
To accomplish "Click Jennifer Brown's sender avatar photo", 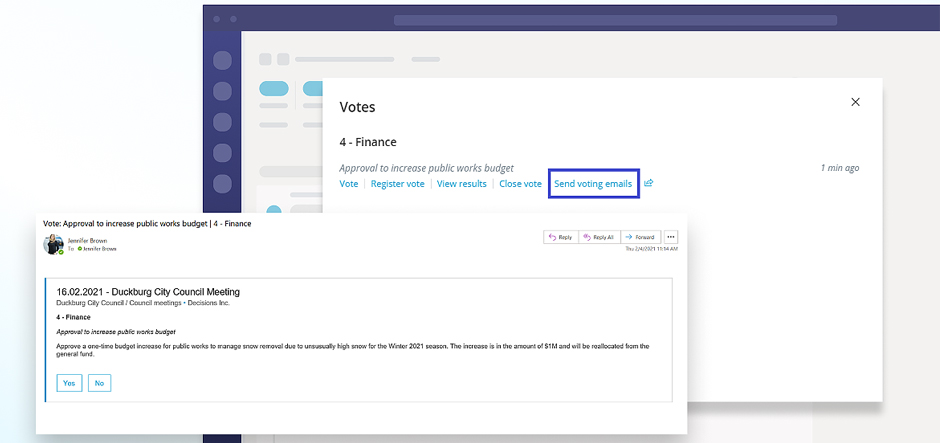I will pos(53,245).
